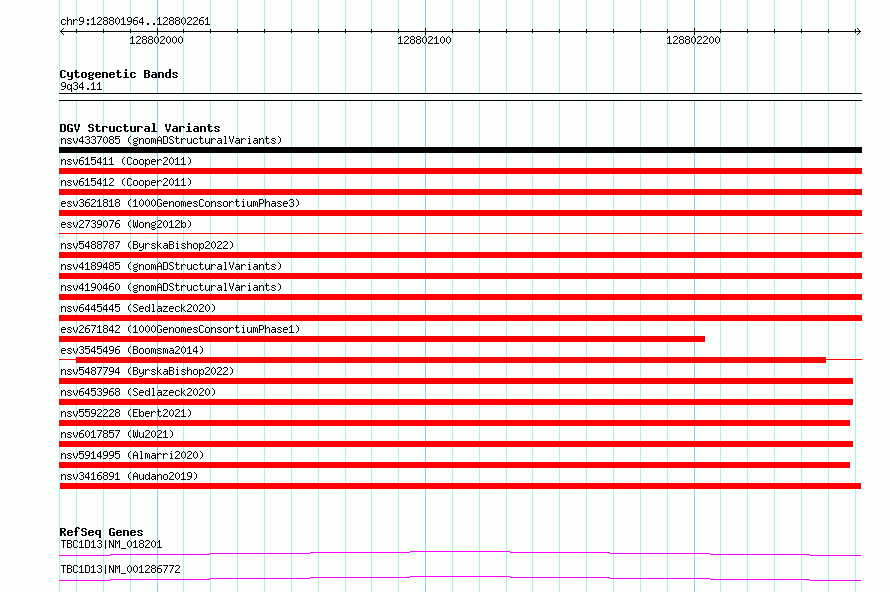Click the black bar of nsv4337085

[x=460, y=150]
